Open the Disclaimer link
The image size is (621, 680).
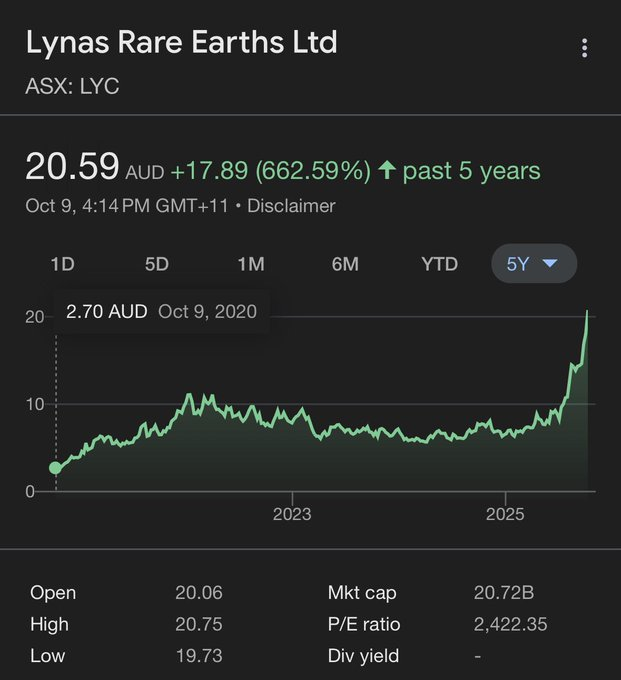coord(291,206)
